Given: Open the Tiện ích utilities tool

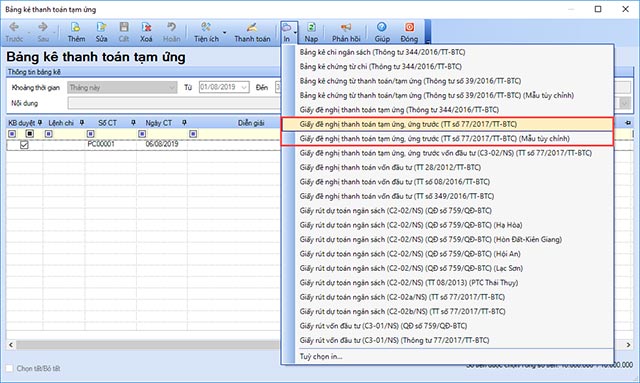Looking at the screenshot, I should point(206,32).
